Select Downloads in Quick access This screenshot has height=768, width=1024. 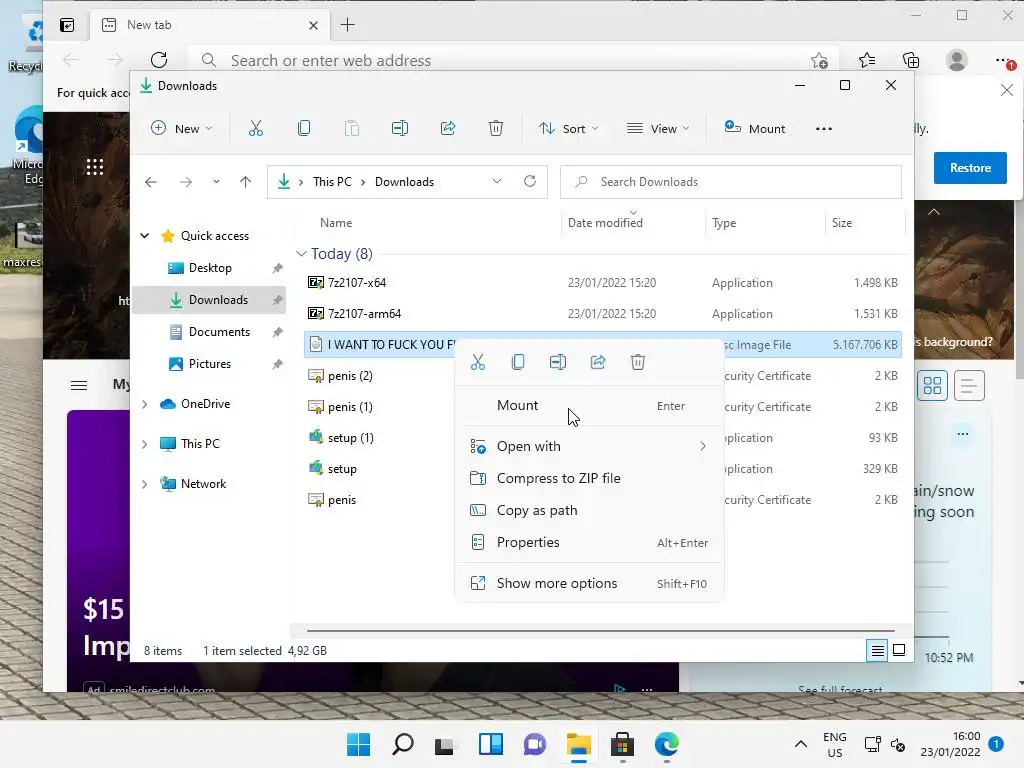click(209, 300)
